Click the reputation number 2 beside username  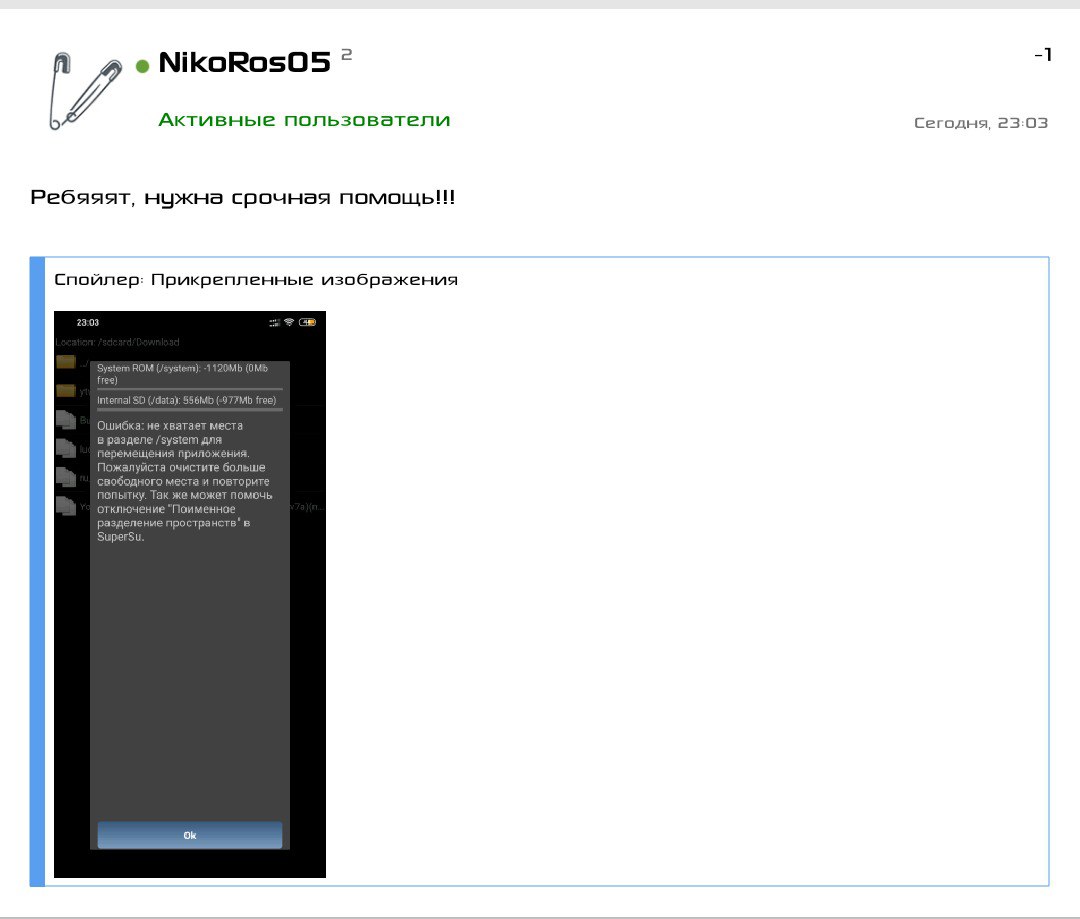coord(347,54)
